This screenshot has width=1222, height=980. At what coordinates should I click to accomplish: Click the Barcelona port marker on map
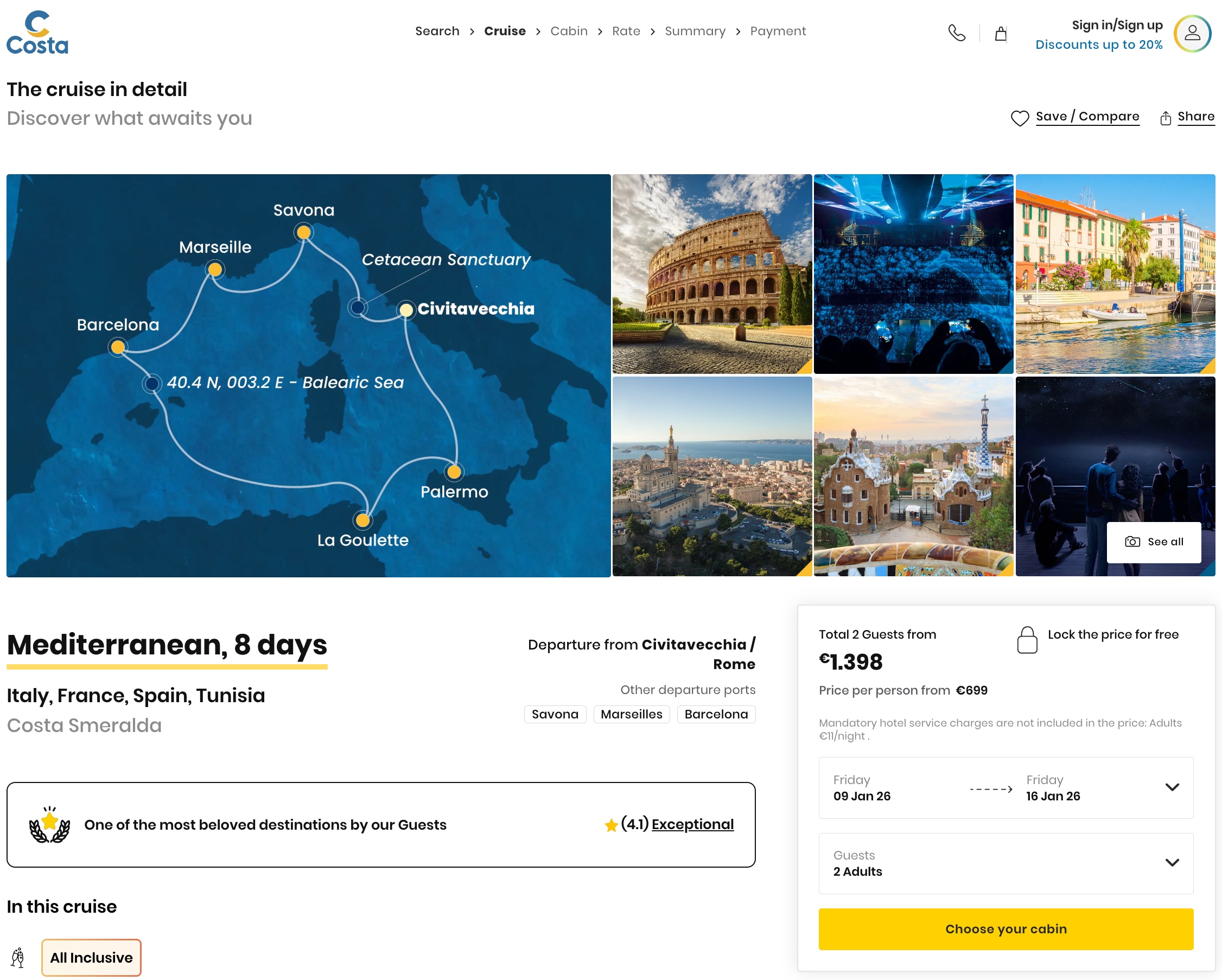(x=118, y=347)
